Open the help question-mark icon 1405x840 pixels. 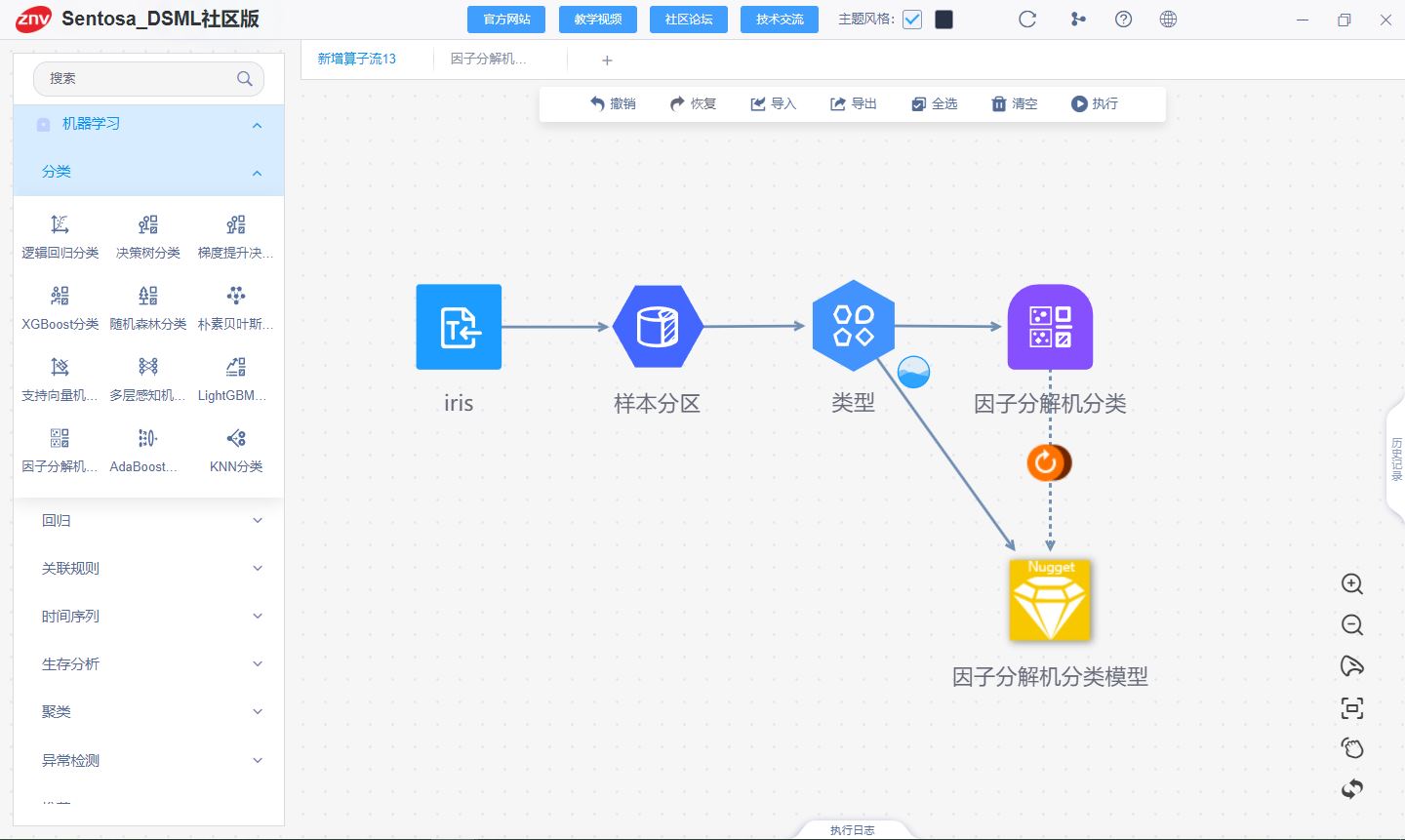click(1123, 19)
